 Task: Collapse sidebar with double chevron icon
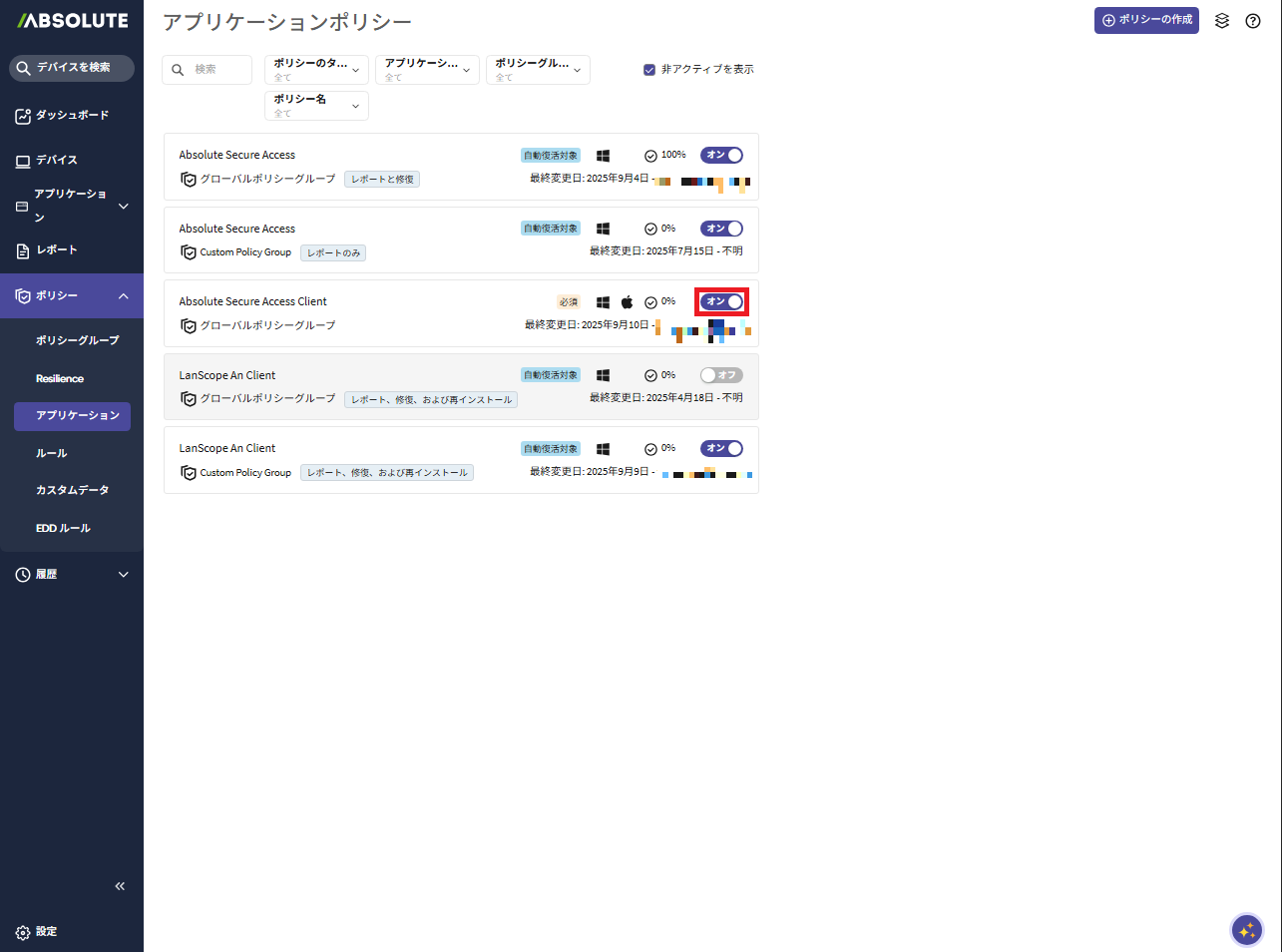pyautogui.click(x=120, y=886)
